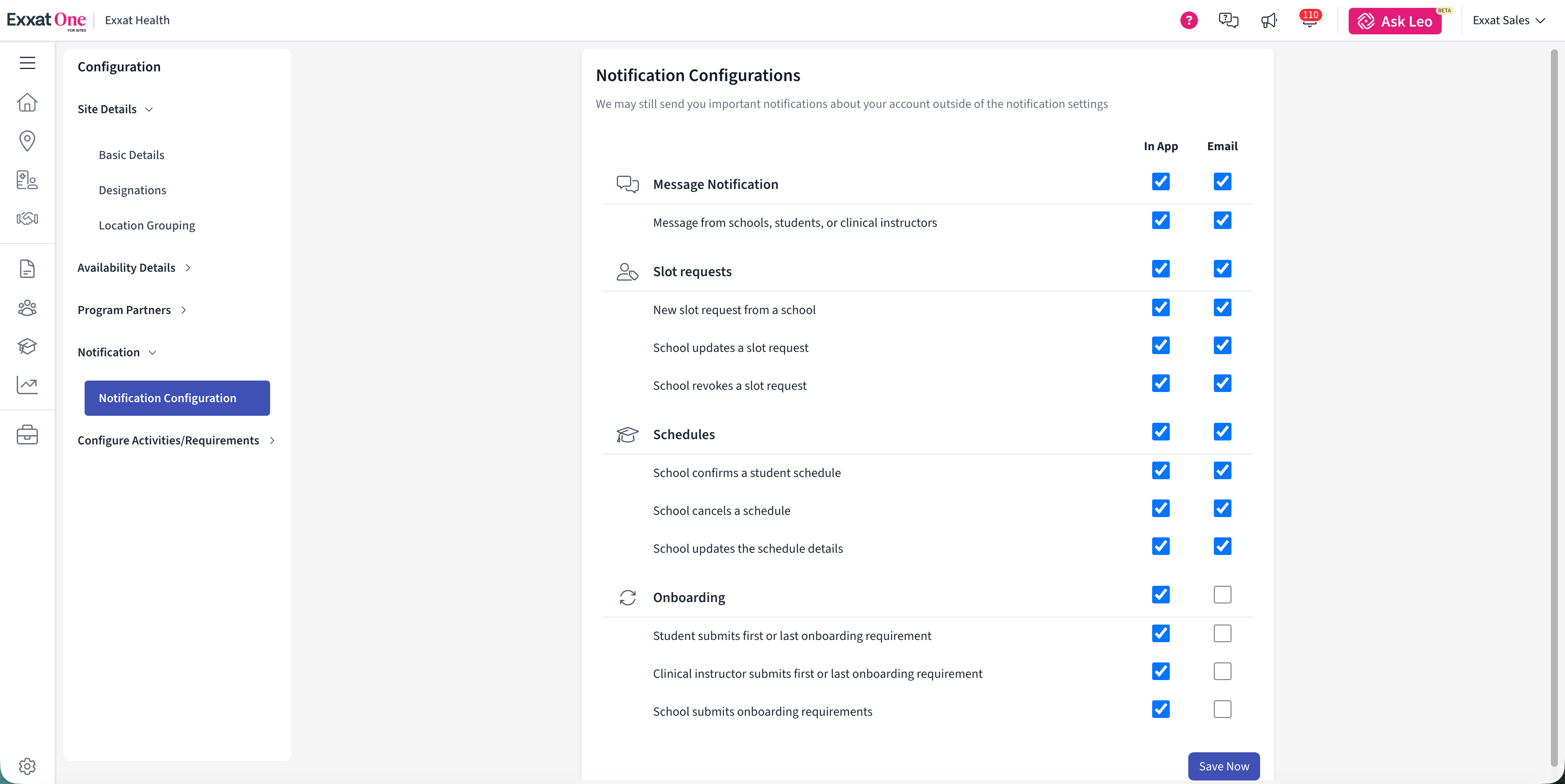Go to Home icon in sidebar
1565x784 pixels.
pyautogui.click(x=27, y=102)
